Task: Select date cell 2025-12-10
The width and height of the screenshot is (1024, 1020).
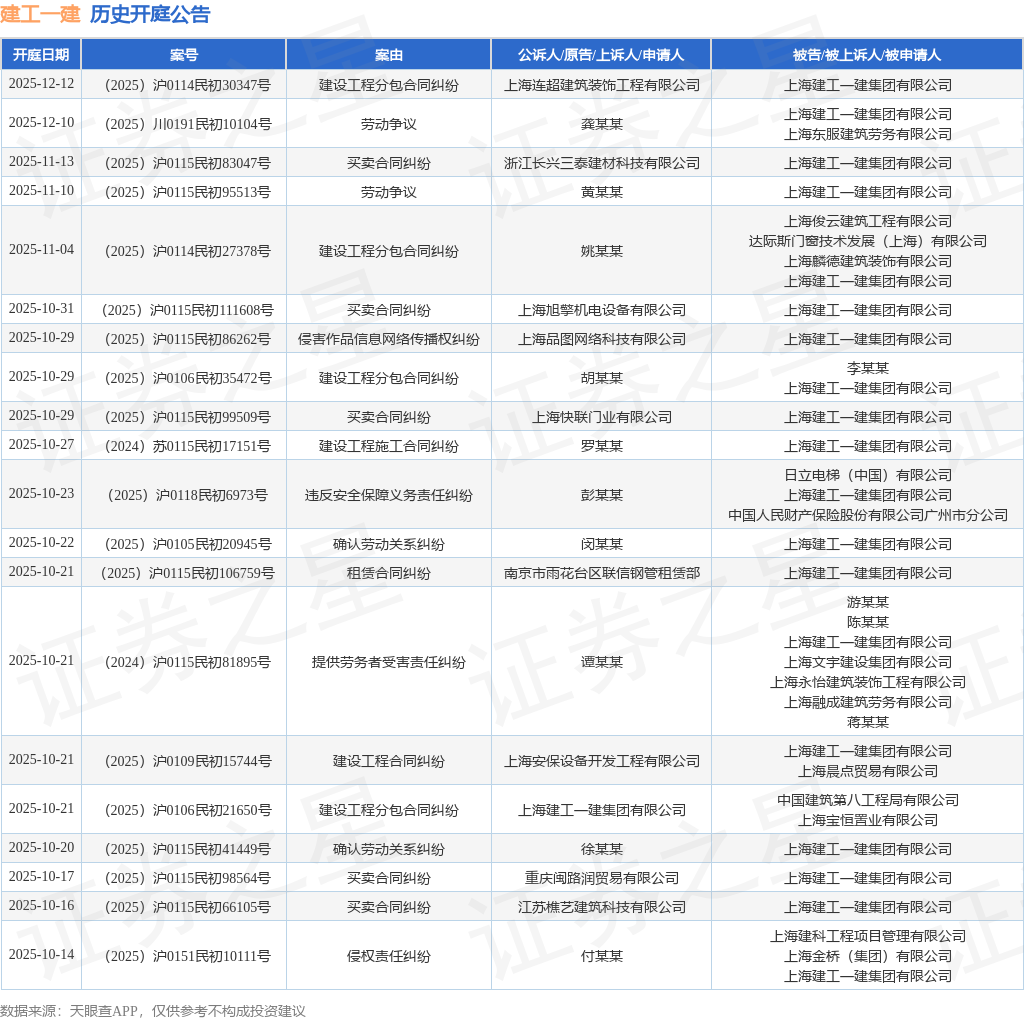Action: pos(41,123)
